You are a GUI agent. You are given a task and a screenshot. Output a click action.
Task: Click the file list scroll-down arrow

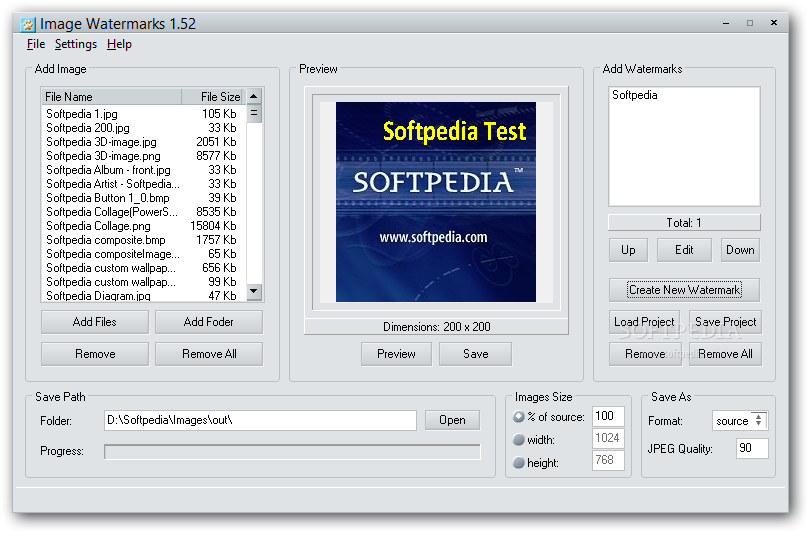[253, 292]
